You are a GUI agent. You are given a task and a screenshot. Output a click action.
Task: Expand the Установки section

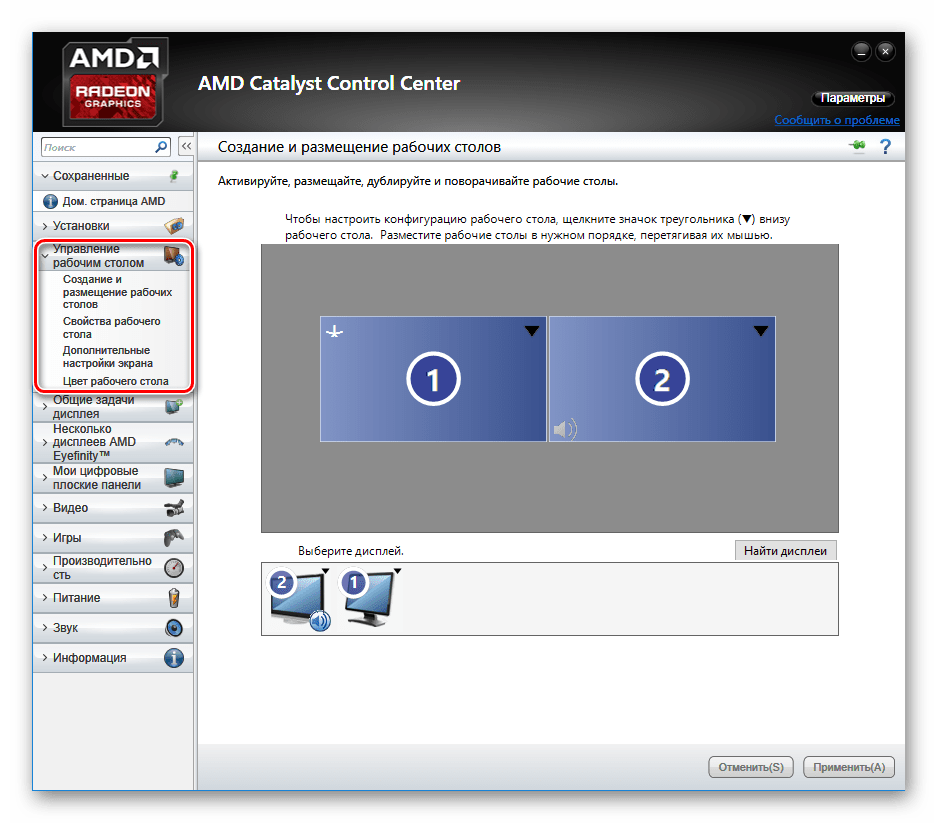pyautogui.click(x=45, y=226)
